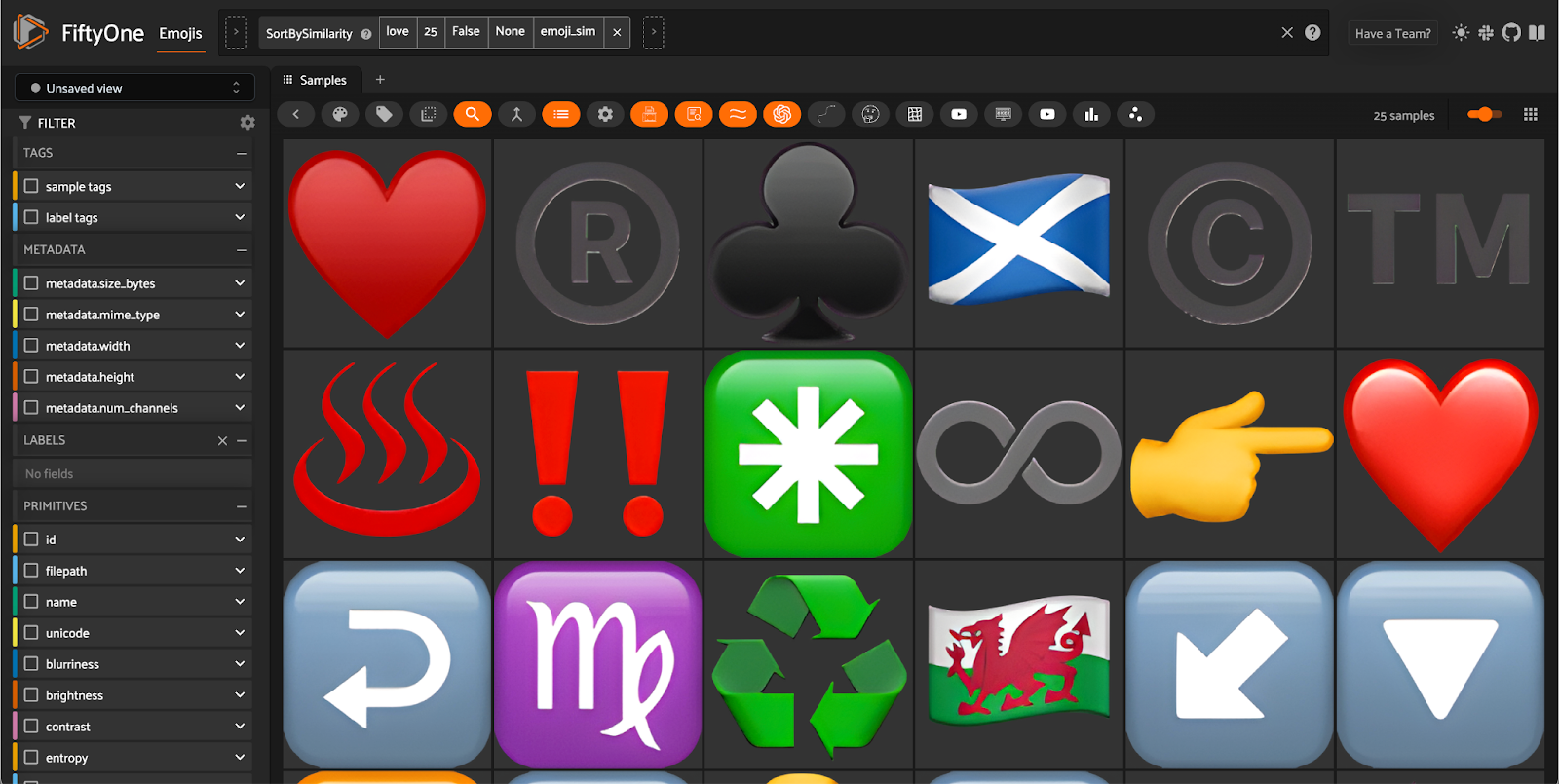Click the tag samples icon

[384, 114]
